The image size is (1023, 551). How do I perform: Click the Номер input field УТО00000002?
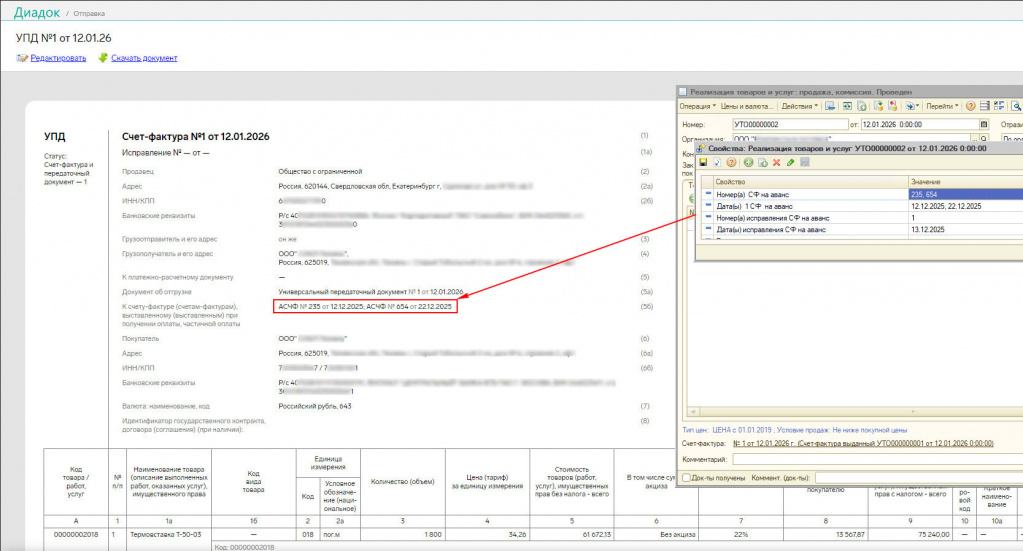pos(788,124)
